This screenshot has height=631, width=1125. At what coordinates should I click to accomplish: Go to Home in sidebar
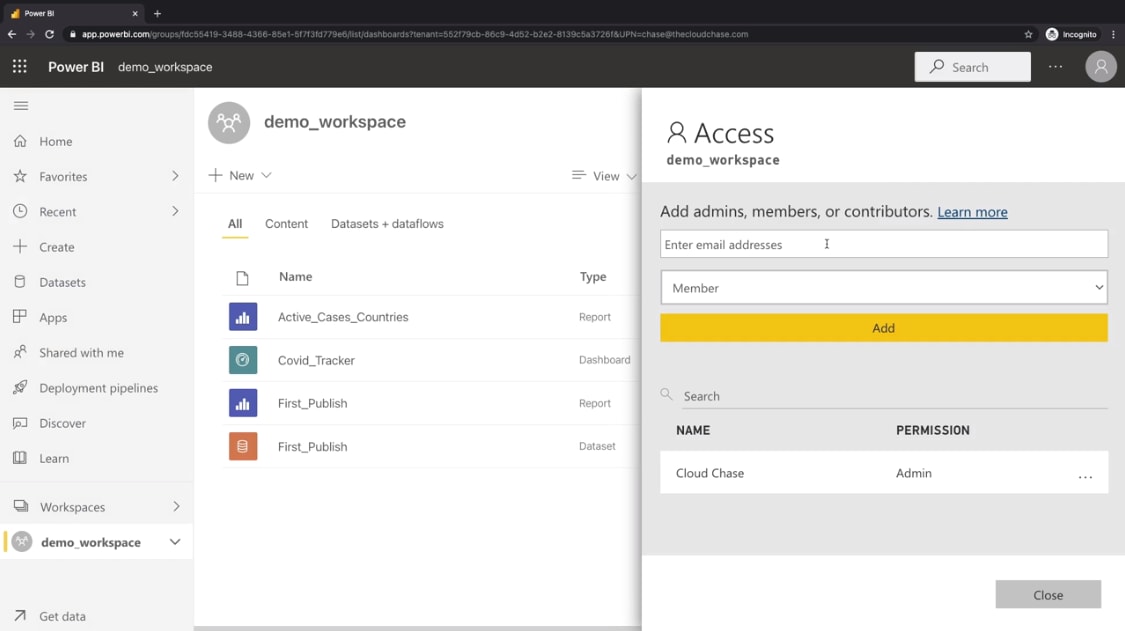click(55, 141)
